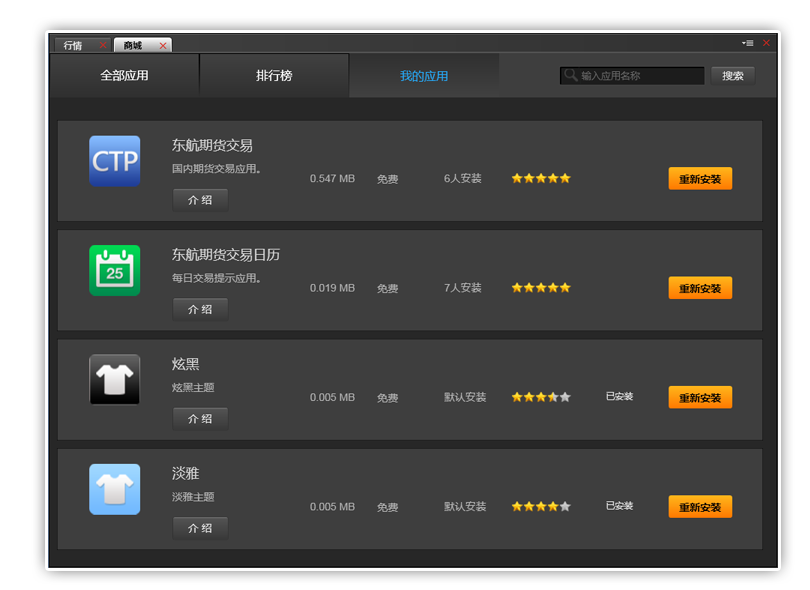Switch to the 行情 tab

click(73, 45)
